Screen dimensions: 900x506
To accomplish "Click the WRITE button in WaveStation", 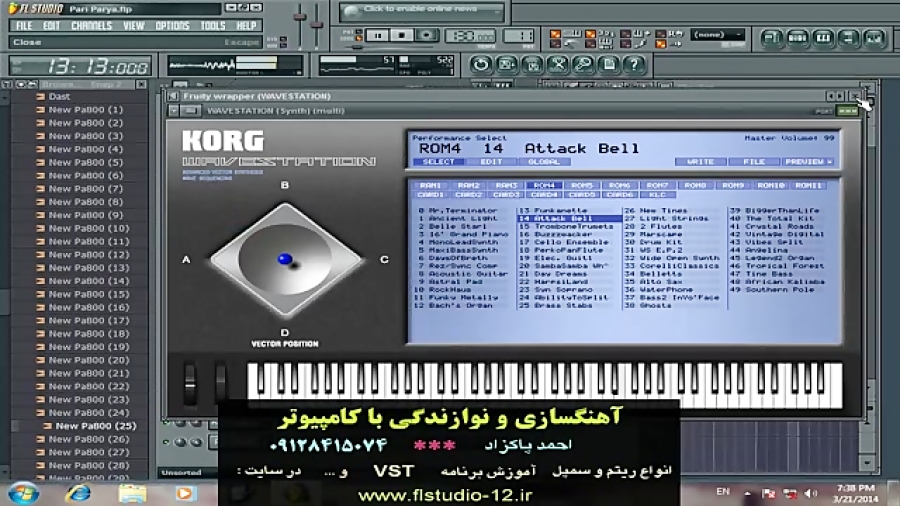I will (700, 162).
